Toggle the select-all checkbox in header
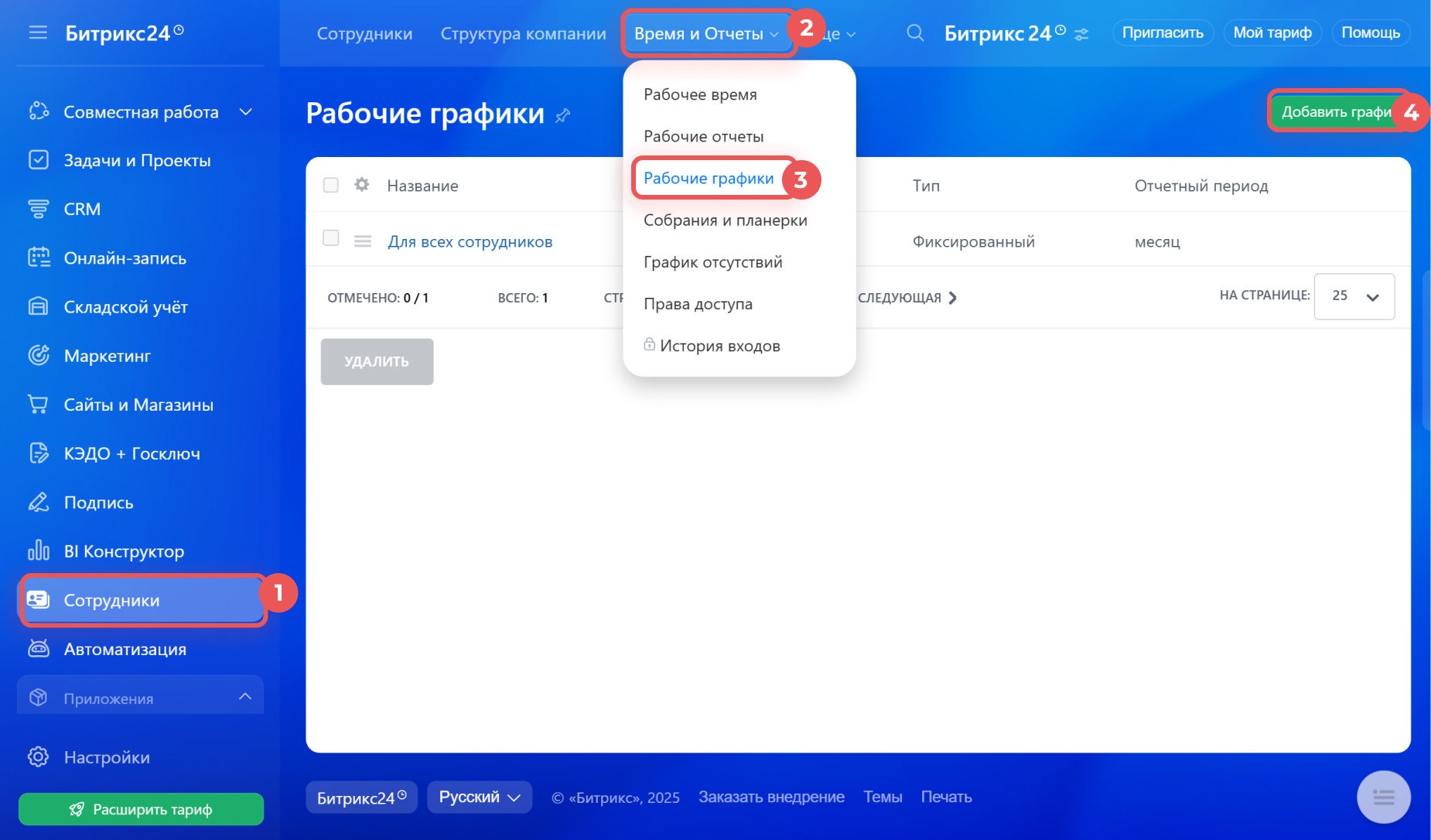This screenshot has width=1431, height=840. click(x=331, y=185)
